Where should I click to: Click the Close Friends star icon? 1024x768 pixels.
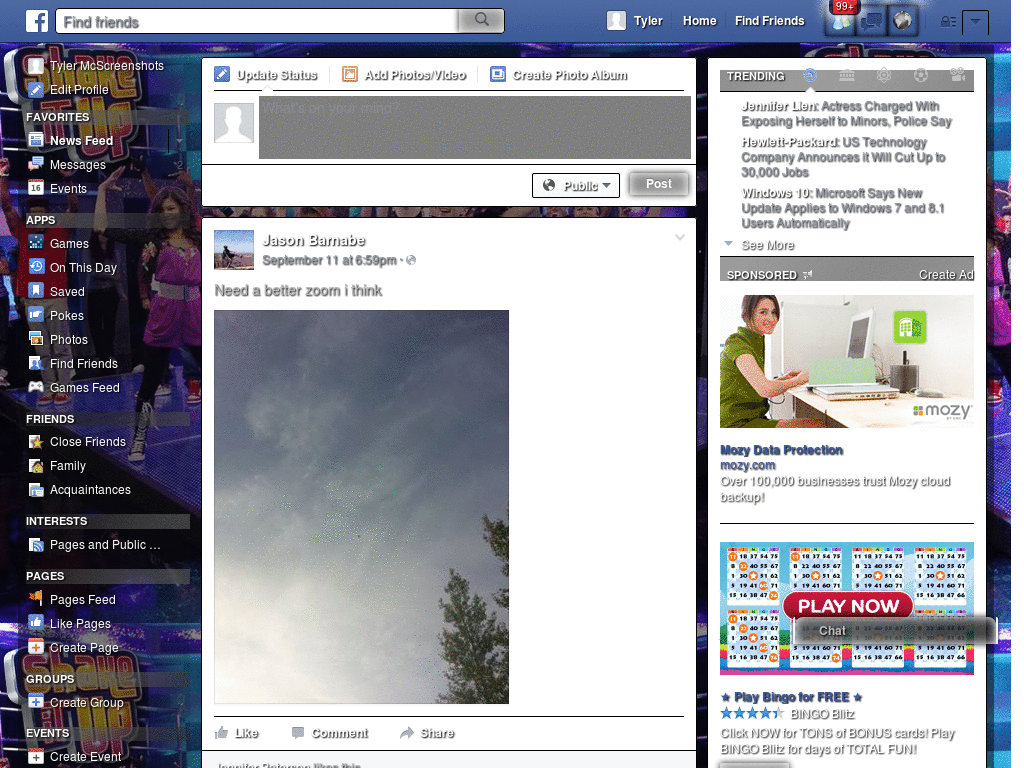(x=36, y=441)
